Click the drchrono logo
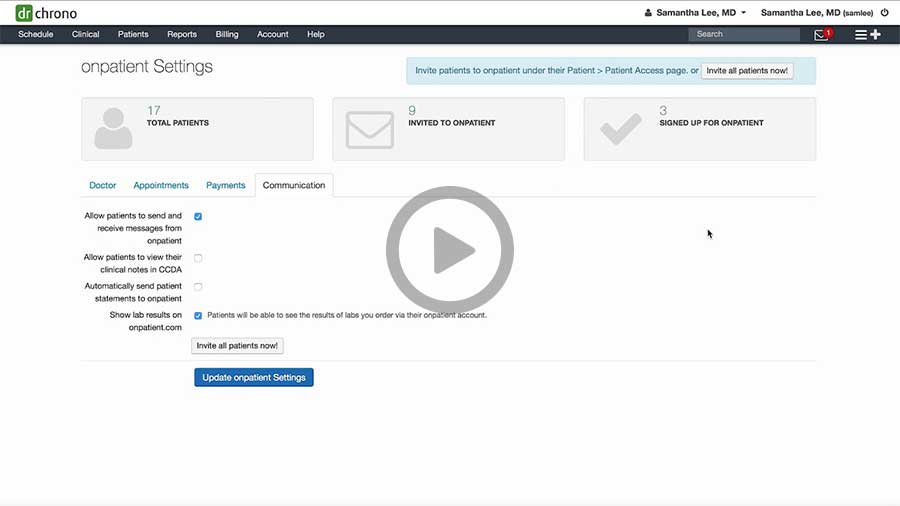 tap(46, 13)
